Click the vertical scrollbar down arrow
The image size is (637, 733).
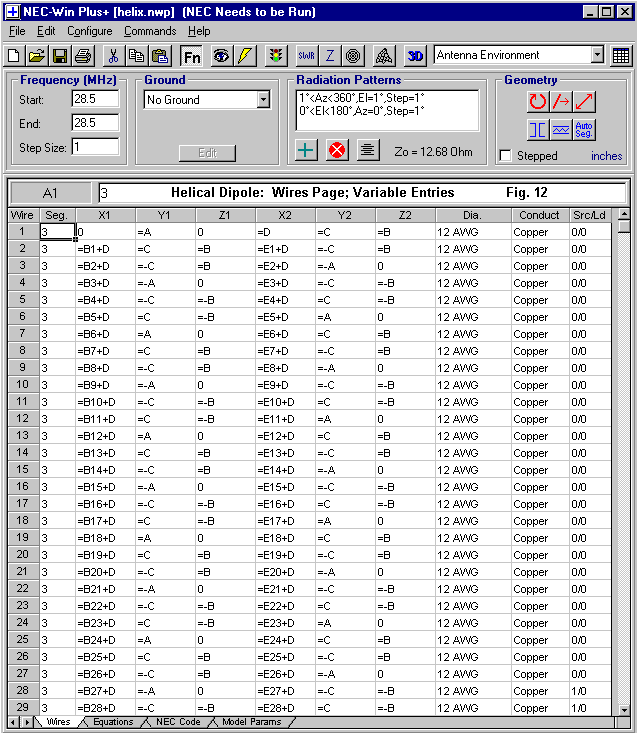click(x=624, y=707)
